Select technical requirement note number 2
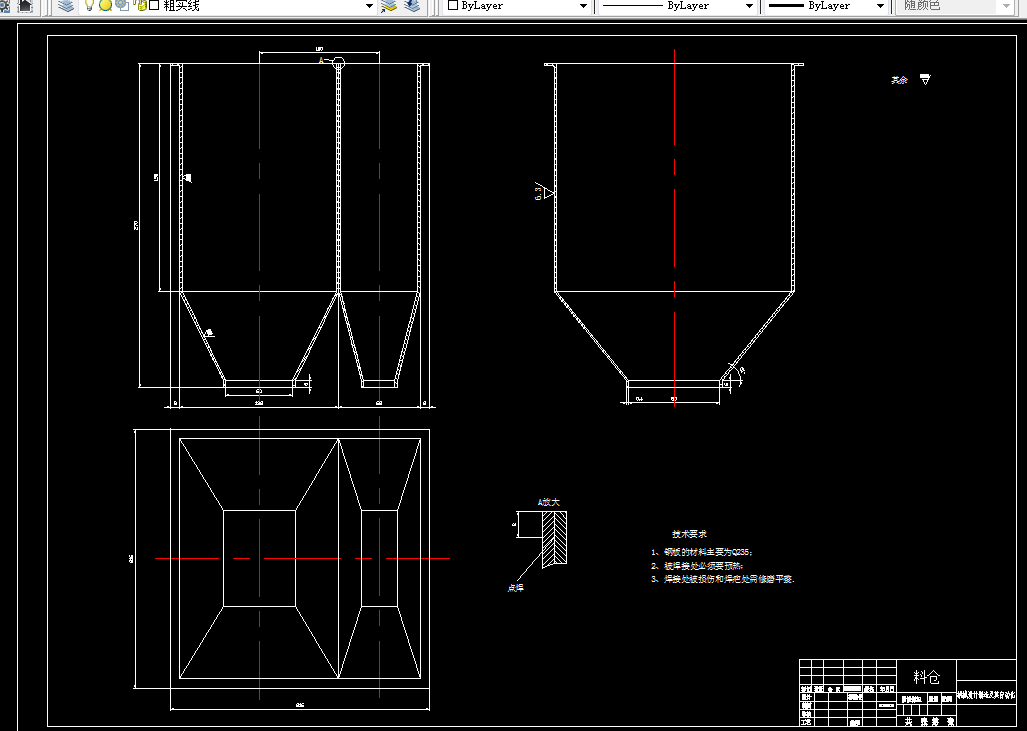 (x=697, y=566)
